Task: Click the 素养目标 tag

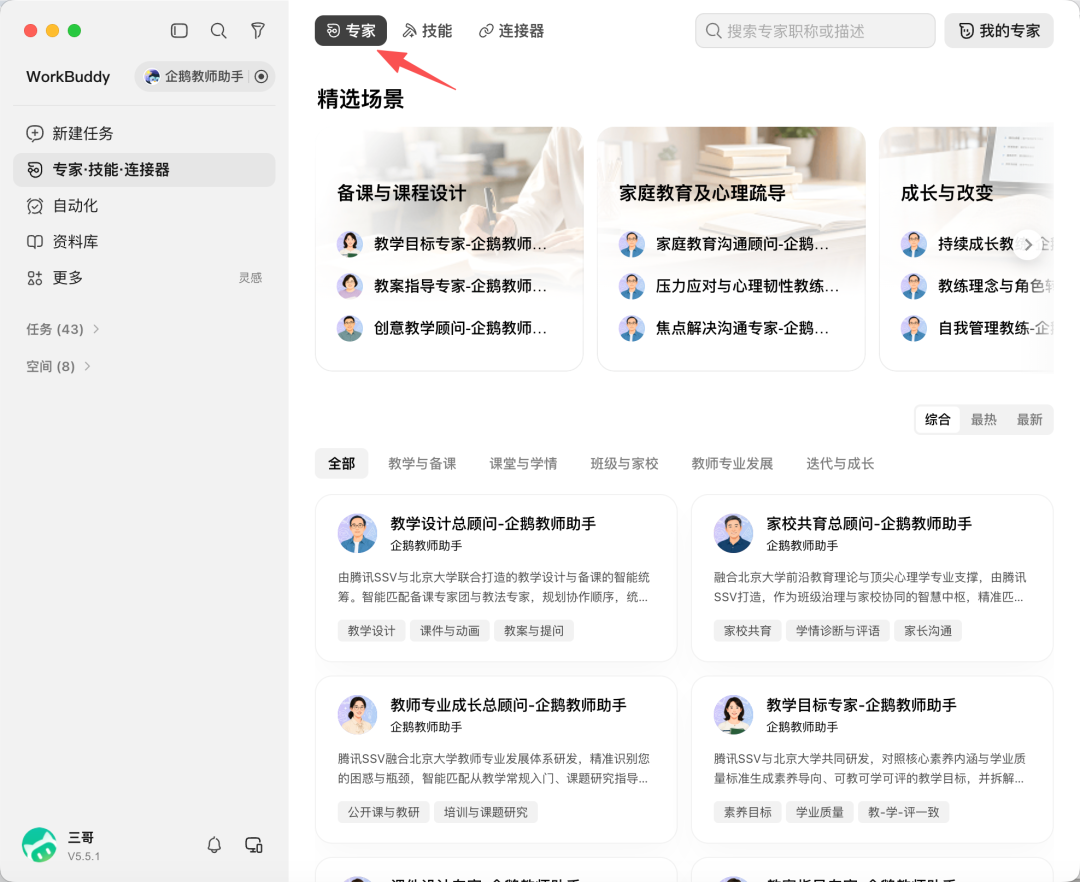Action: point(748,812)
